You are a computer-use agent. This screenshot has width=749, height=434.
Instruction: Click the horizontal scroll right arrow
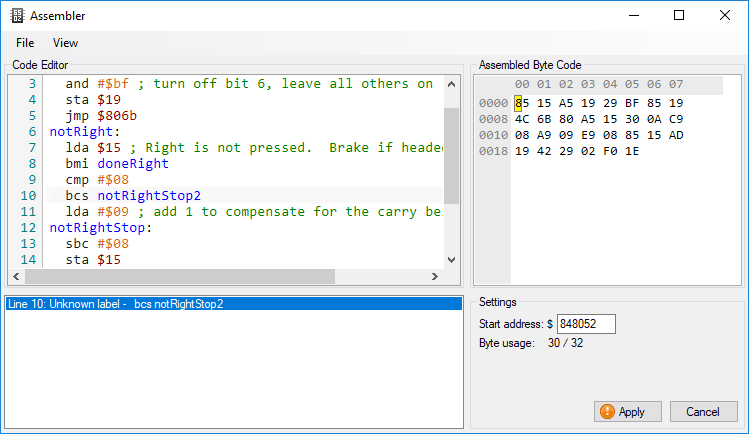pos(435,276)
